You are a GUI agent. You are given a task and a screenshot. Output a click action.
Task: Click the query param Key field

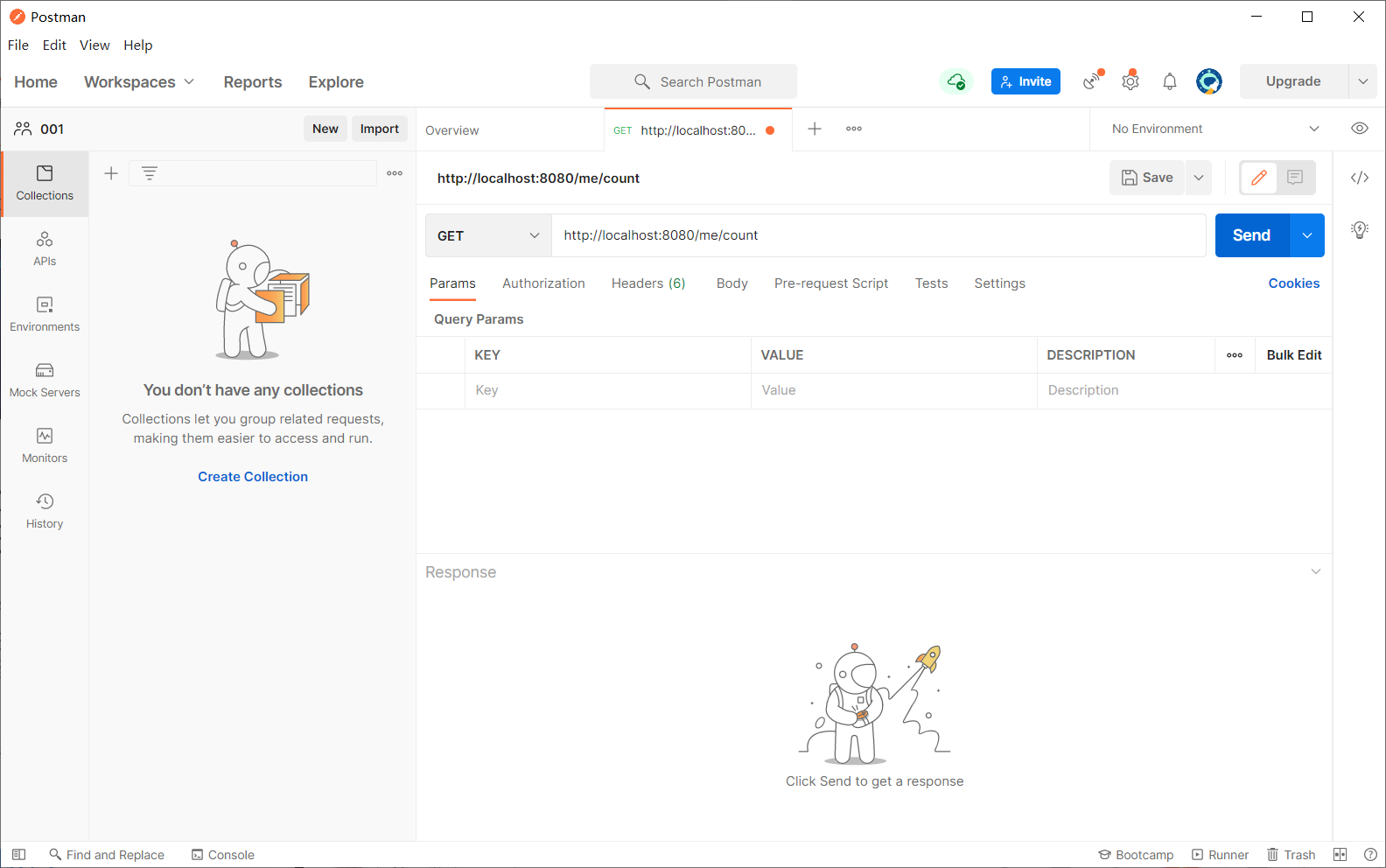point(607,390)
